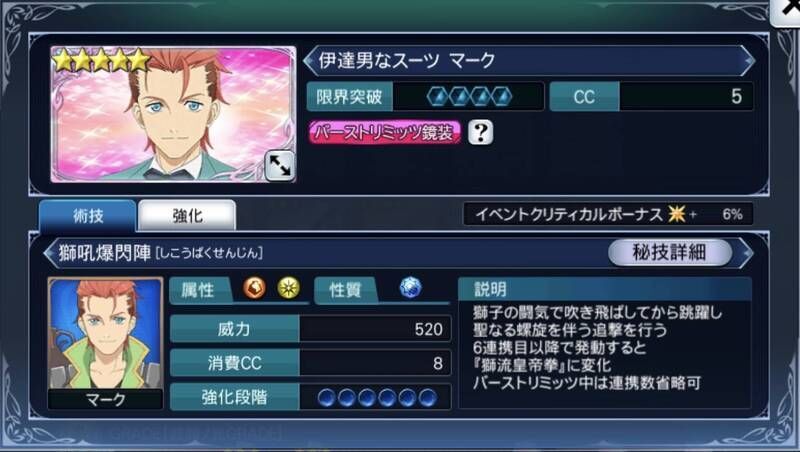Tap the 説明 skill description box
The height and width of the screenshot is (452, 800).
(x=605, y=342)
